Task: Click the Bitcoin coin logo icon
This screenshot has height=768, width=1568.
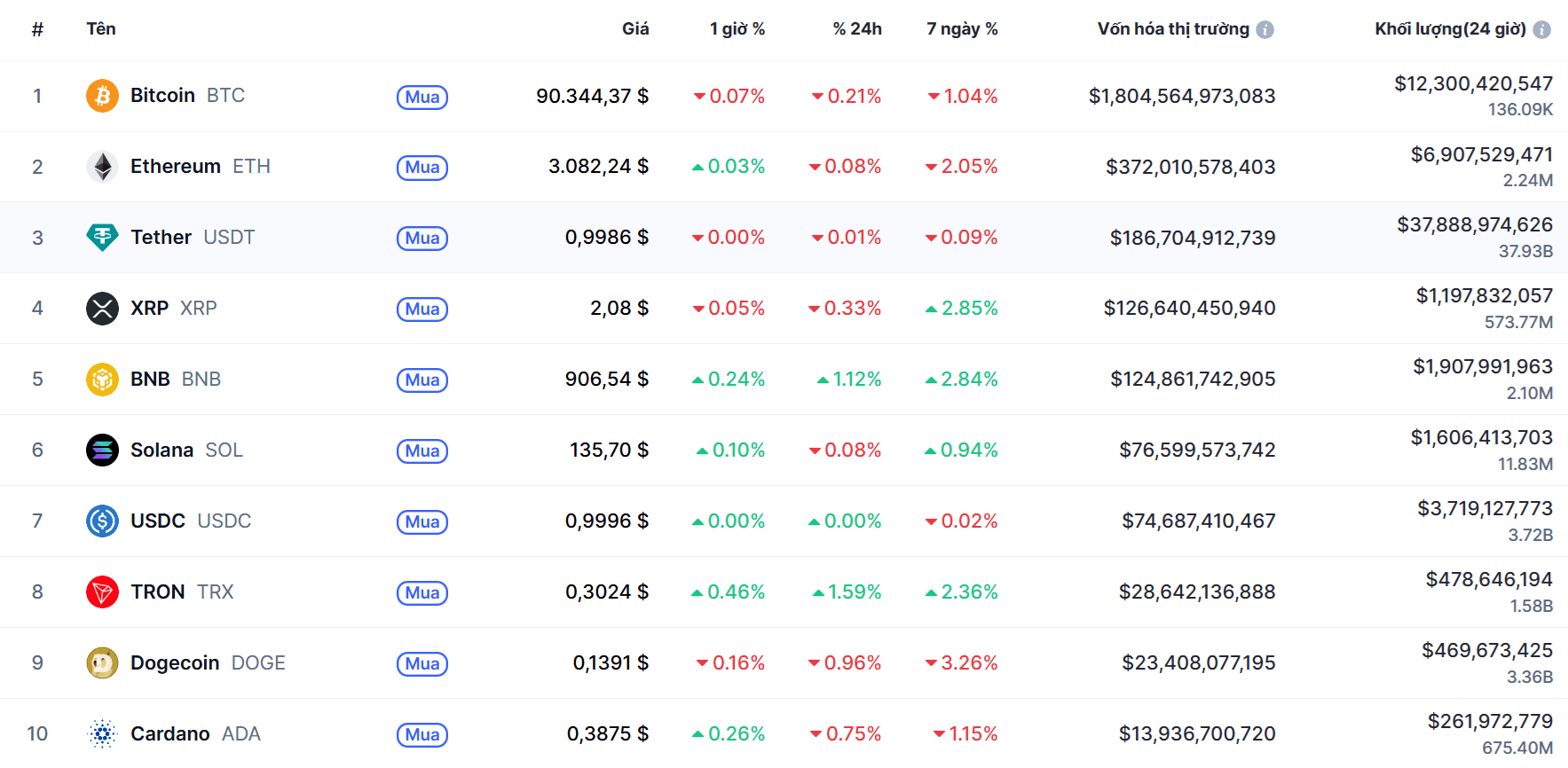Action: 102,96
